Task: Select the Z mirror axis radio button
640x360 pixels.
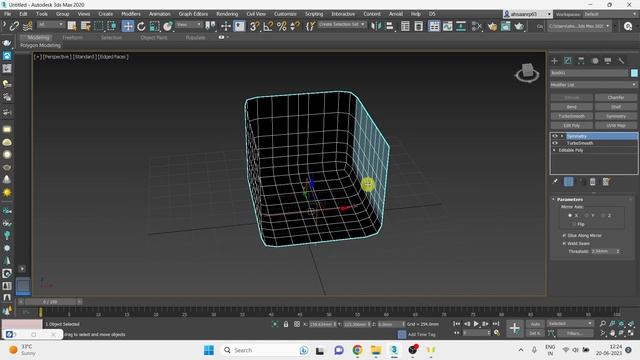Action: coord(603,215)
